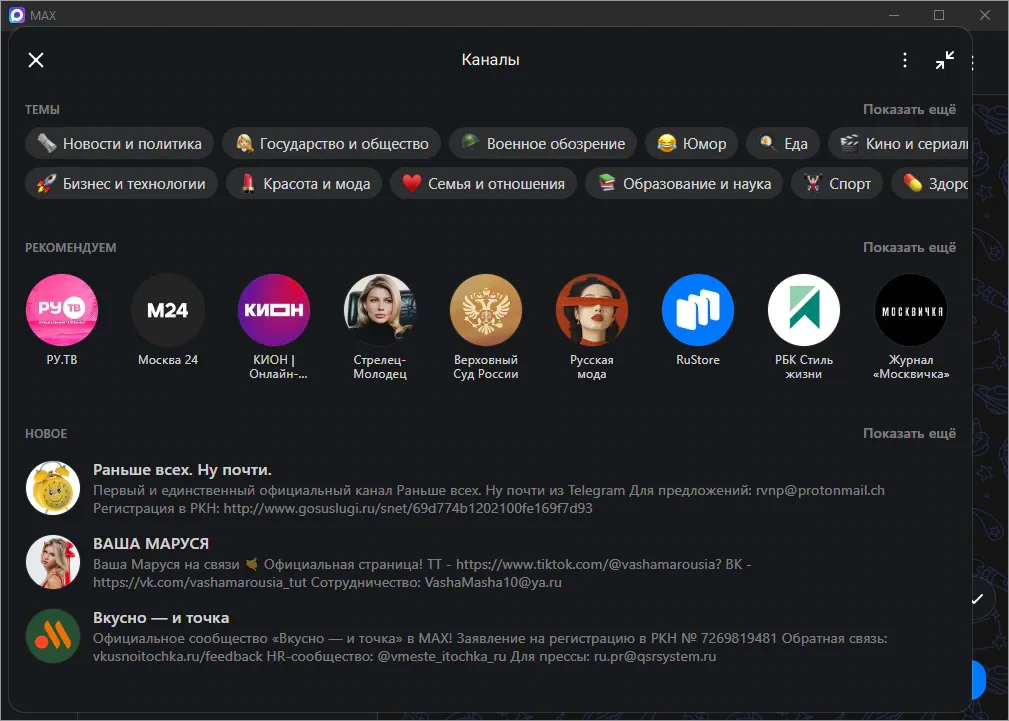The width and height of the screenshot is (1009, 721).
Task: Minimize the MAX window
Action: click(894, 15)
